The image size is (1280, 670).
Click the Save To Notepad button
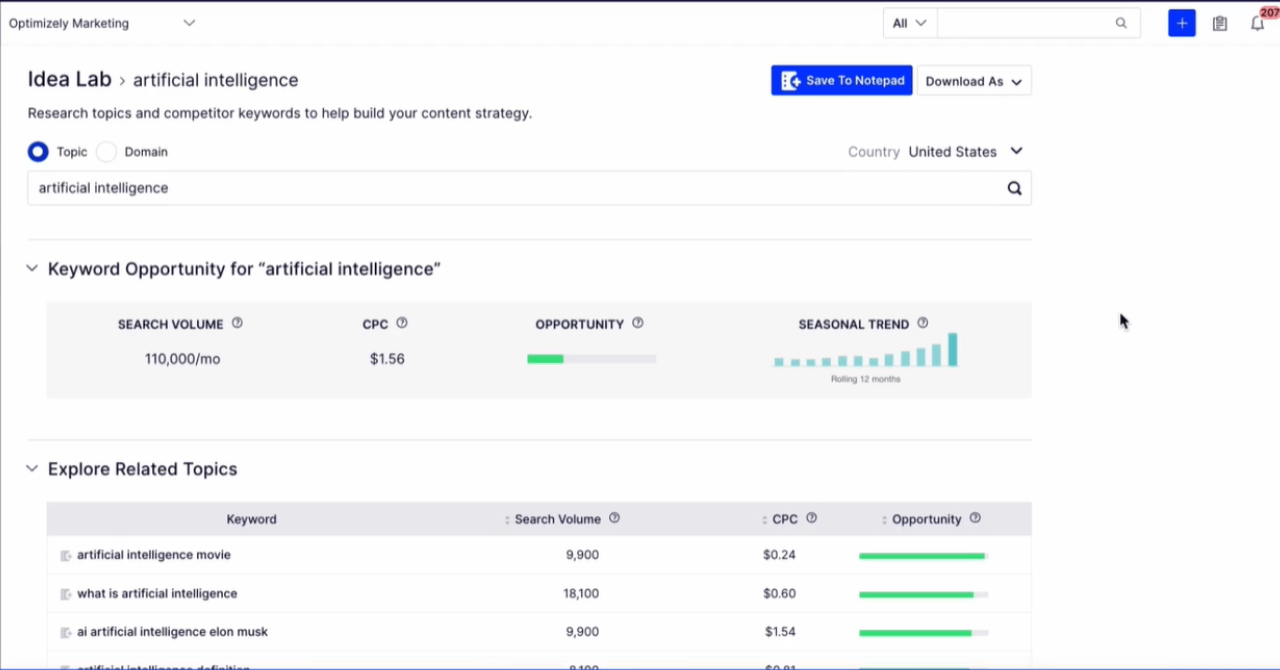(x=842, y=81)
